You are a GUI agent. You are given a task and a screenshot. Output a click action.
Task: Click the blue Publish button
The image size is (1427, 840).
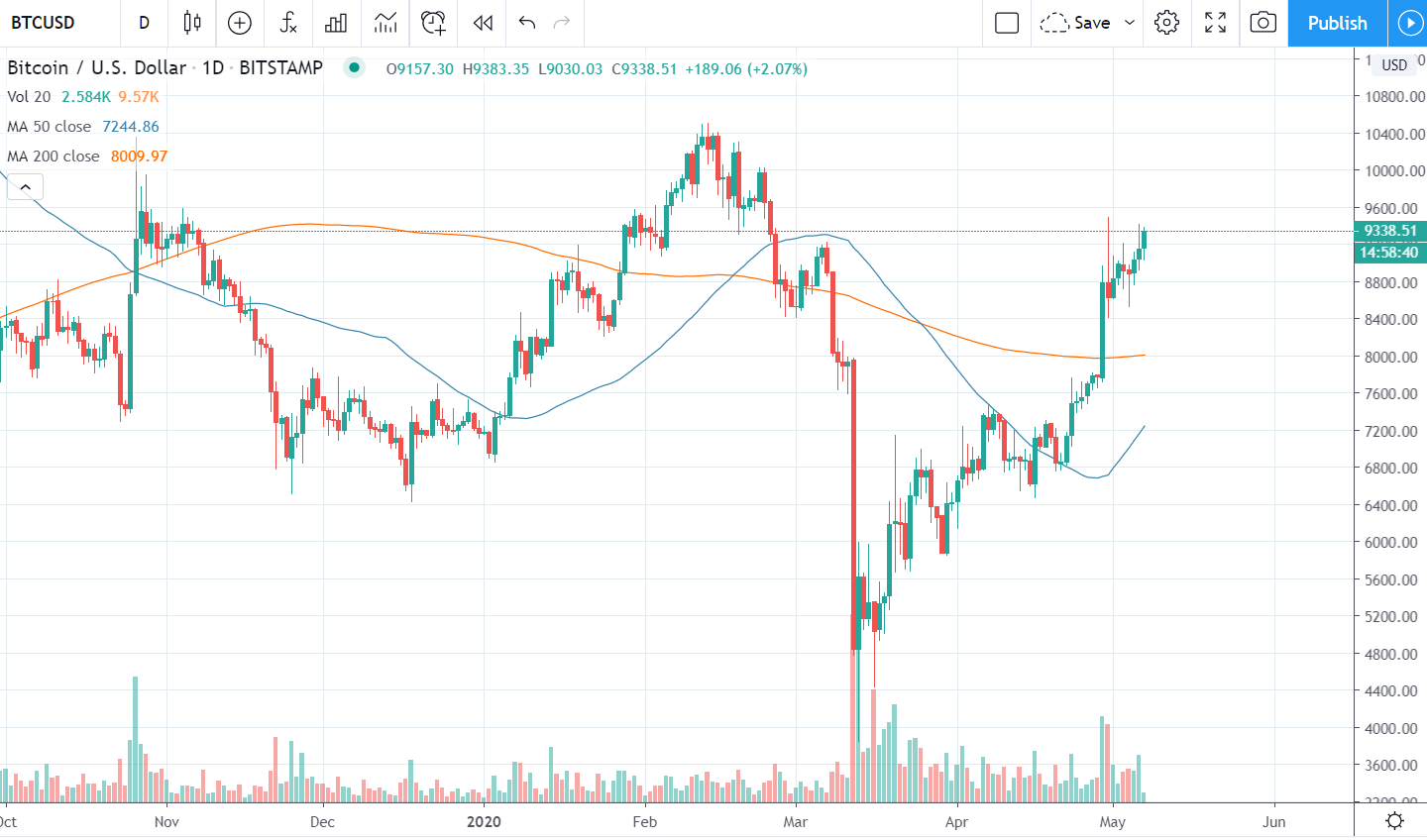[x=1337, y=23]
